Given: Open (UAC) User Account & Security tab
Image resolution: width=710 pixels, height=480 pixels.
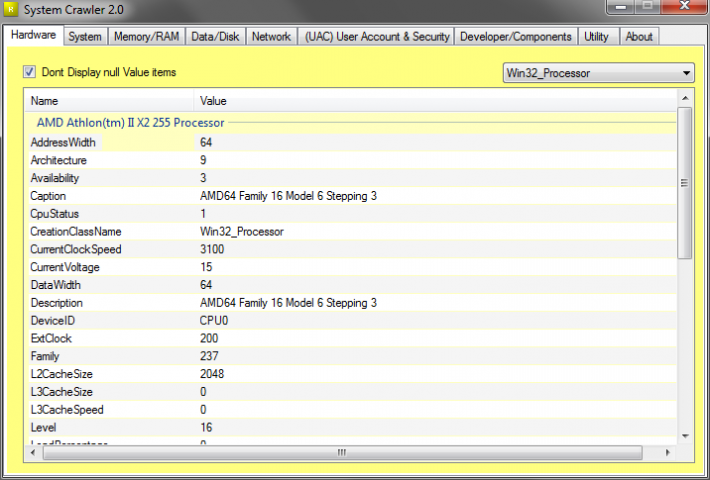Looking at the screenshot, I should pos(376,37).
